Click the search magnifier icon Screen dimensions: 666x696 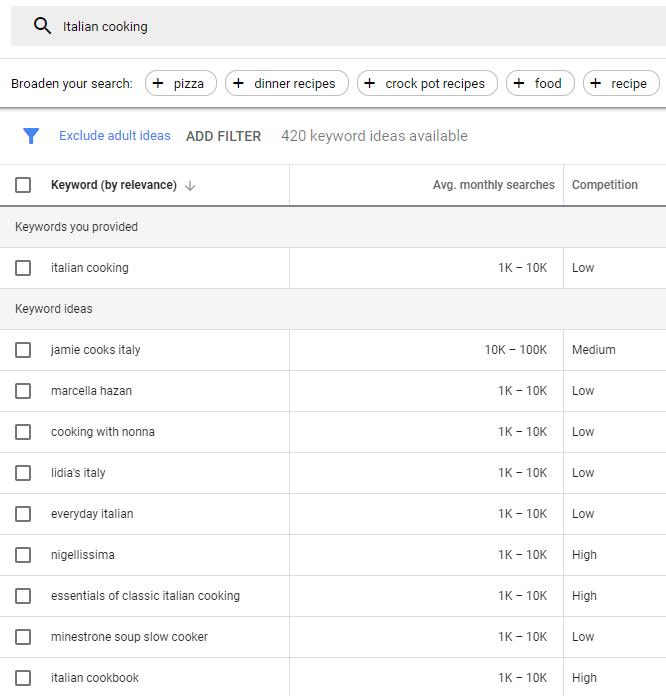click(x=42, y=26)
